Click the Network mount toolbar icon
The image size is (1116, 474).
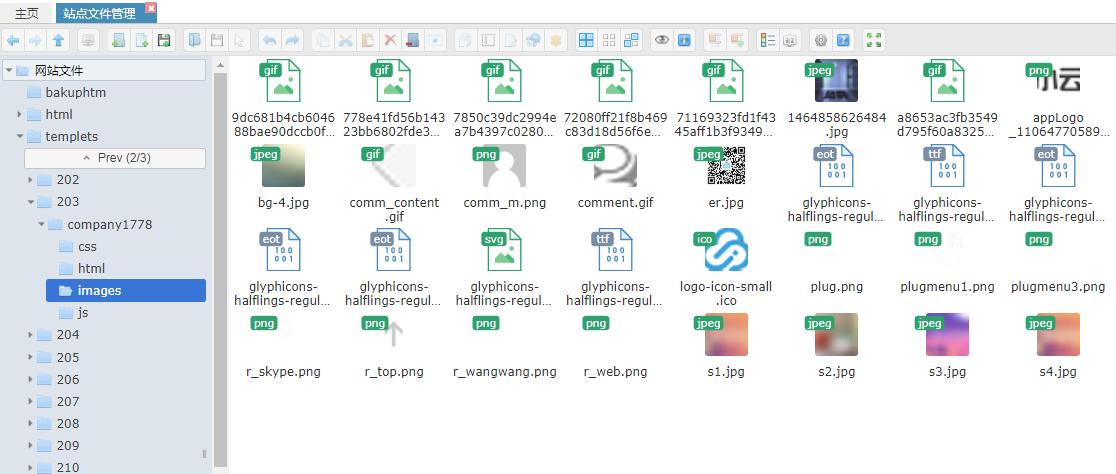88,41
